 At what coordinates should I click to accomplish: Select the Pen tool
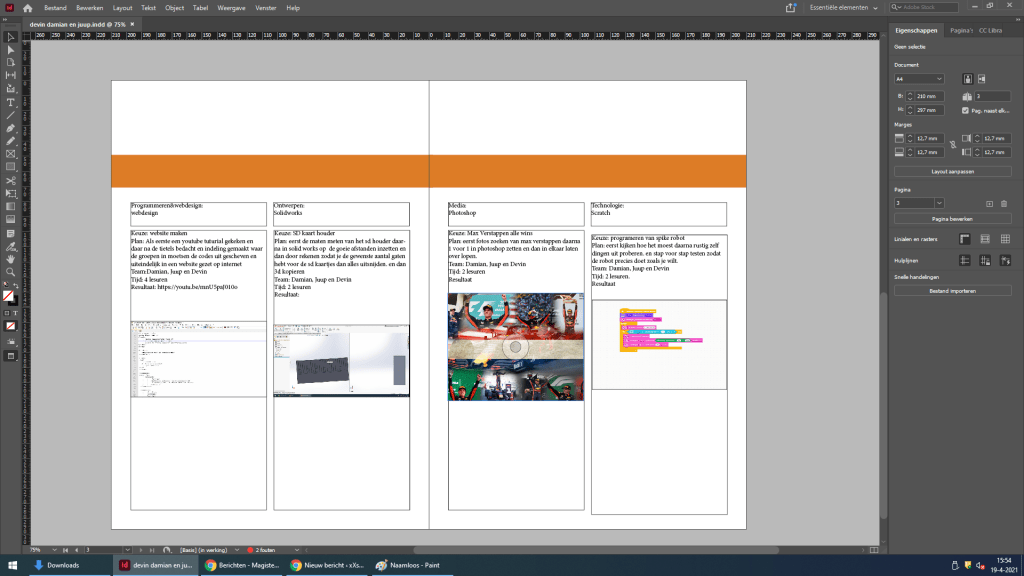pos(10,128)
